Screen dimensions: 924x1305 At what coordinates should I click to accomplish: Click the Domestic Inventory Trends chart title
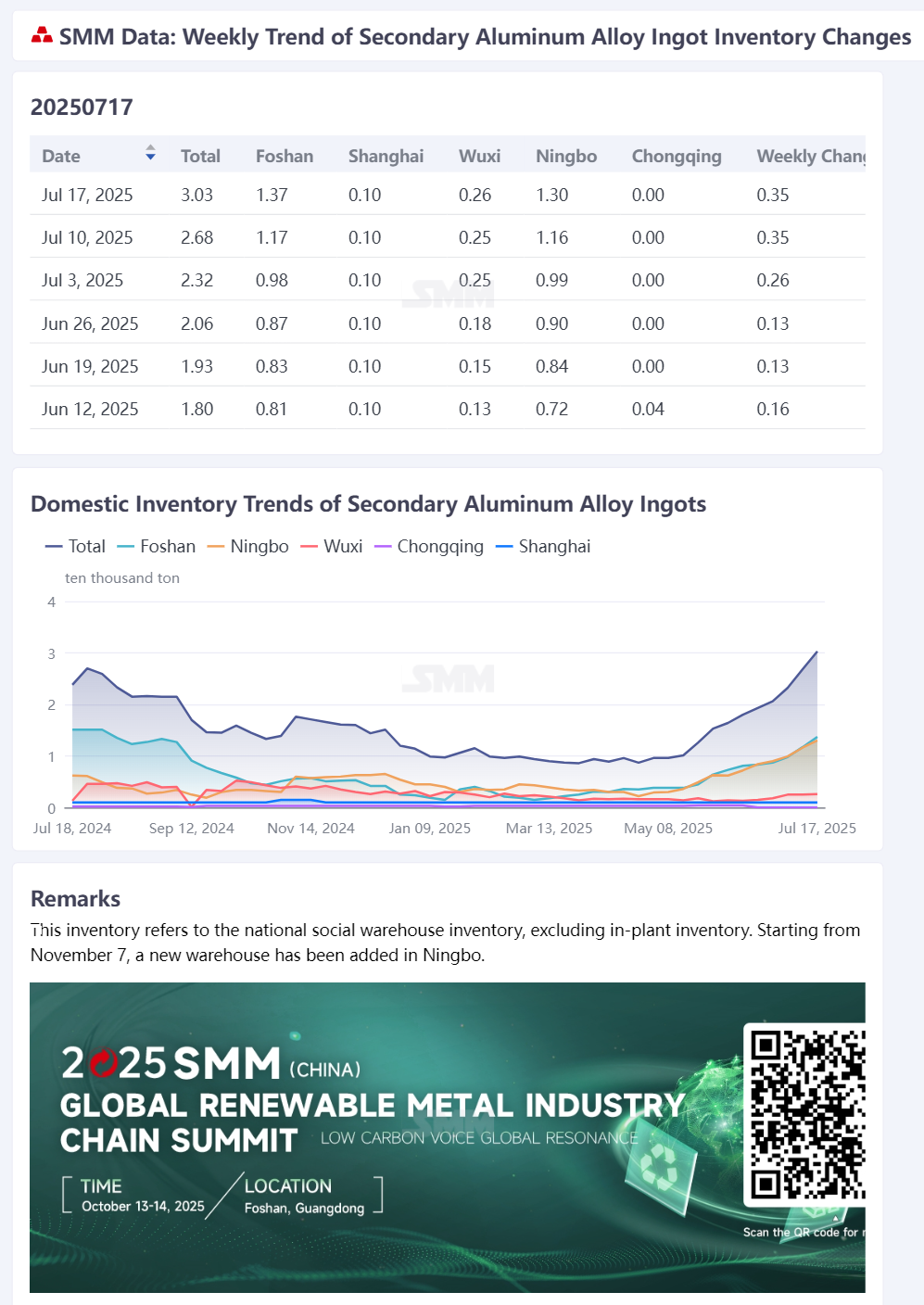pos(368,504)
